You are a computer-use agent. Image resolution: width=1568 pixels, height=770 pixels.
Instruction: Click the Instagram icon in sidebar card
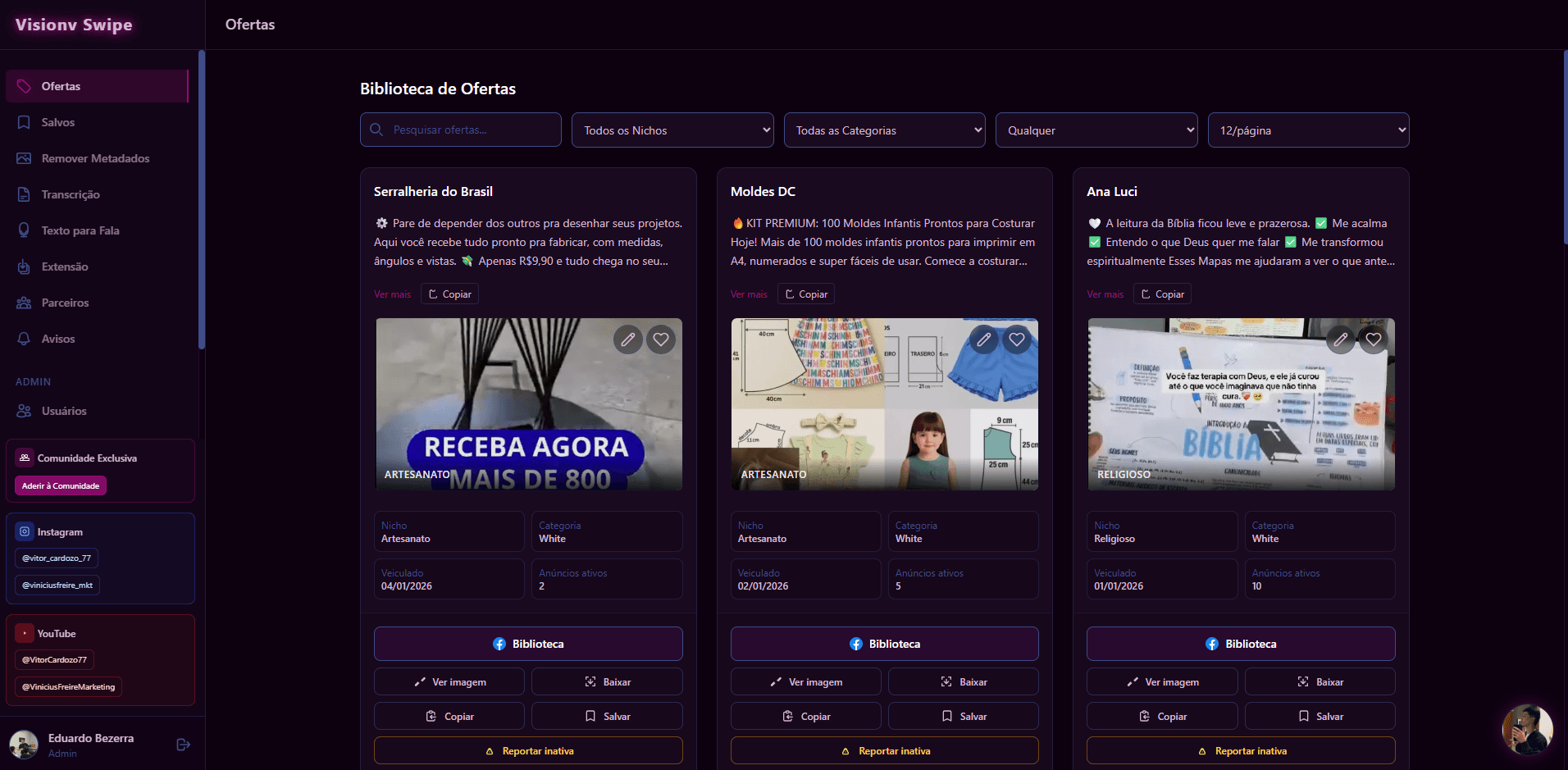coord(25,531)
